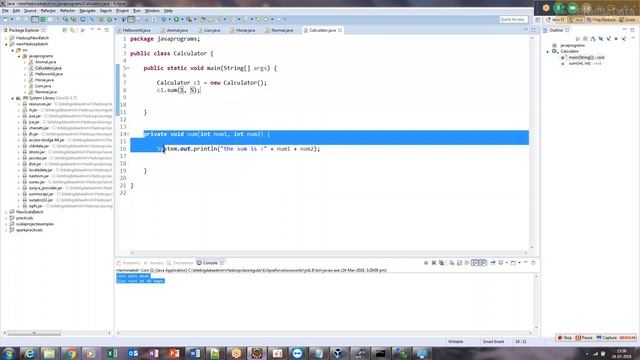Open Run button dropdown arrow
The height and width of the screenshot is (360, 640).
pyautogui.click(x=182, y=19)
